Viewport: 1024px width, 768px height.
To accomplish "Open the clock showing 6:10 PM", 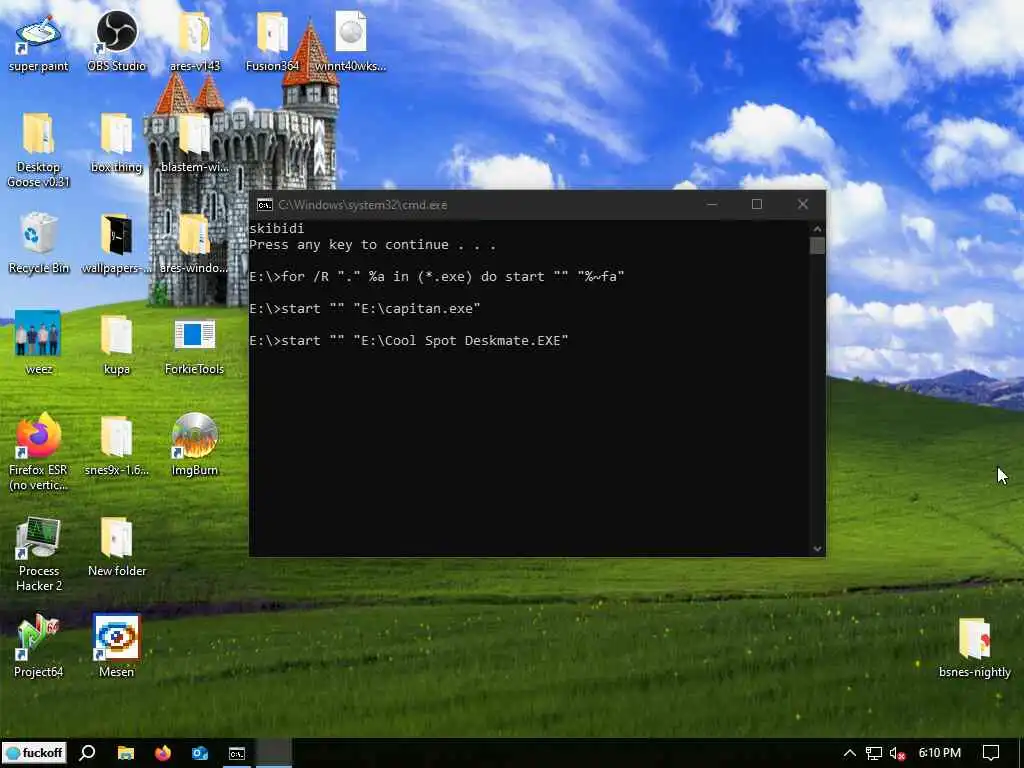I will [939, 753].
